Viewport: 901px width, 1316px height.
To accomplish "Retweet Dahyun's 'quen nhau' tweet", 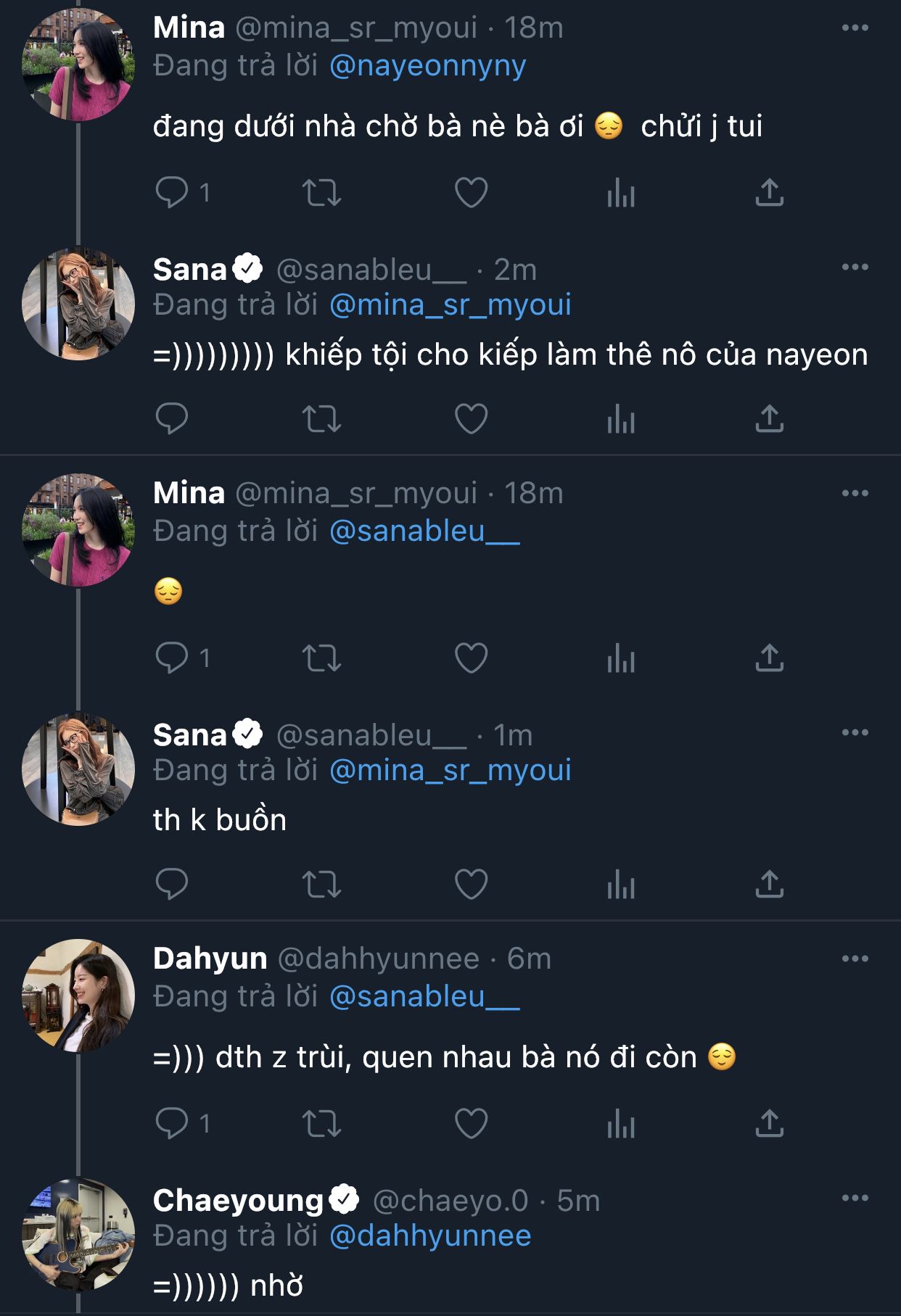I will coord(321,1124).
